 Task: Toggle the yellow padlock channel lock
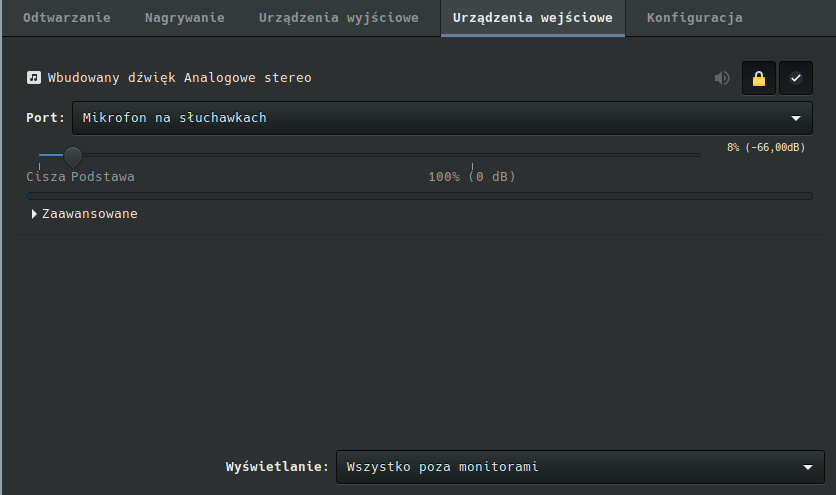coord(759,78)
